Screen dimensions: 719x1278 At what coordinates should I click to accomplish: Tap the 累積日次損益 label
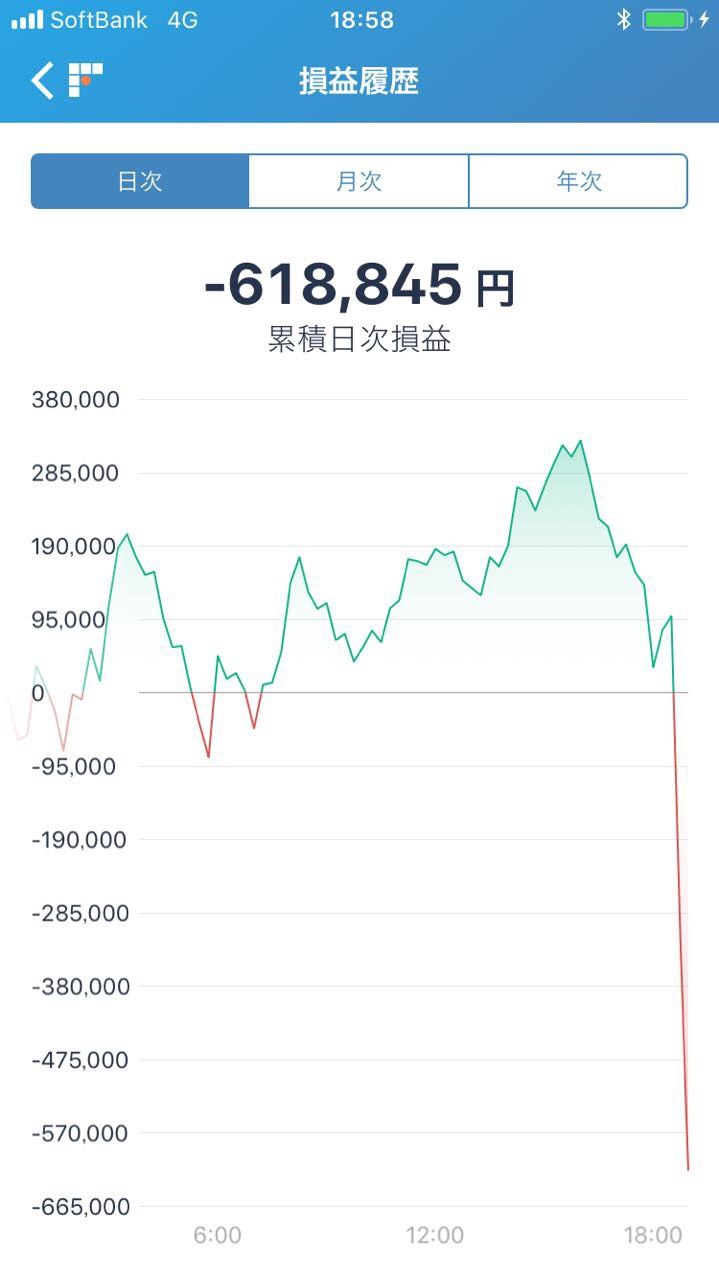click(x=359, y=340)
